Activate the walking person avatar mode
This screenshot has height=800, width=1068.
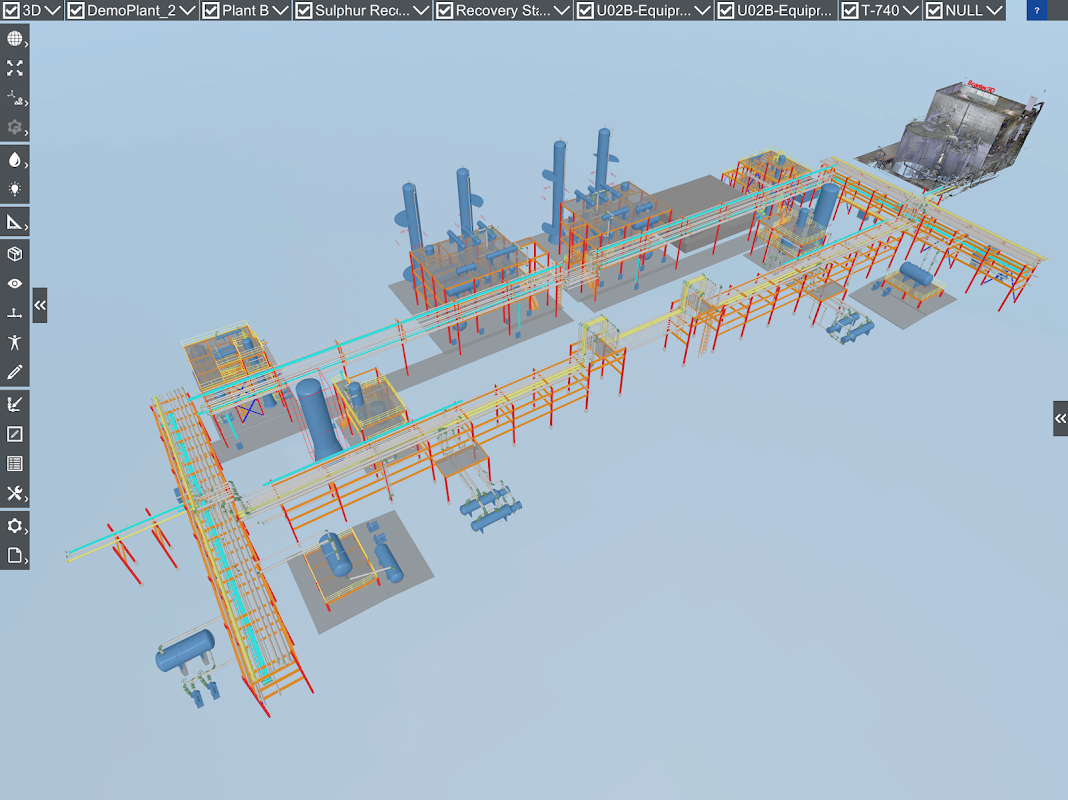click(14, 342)
